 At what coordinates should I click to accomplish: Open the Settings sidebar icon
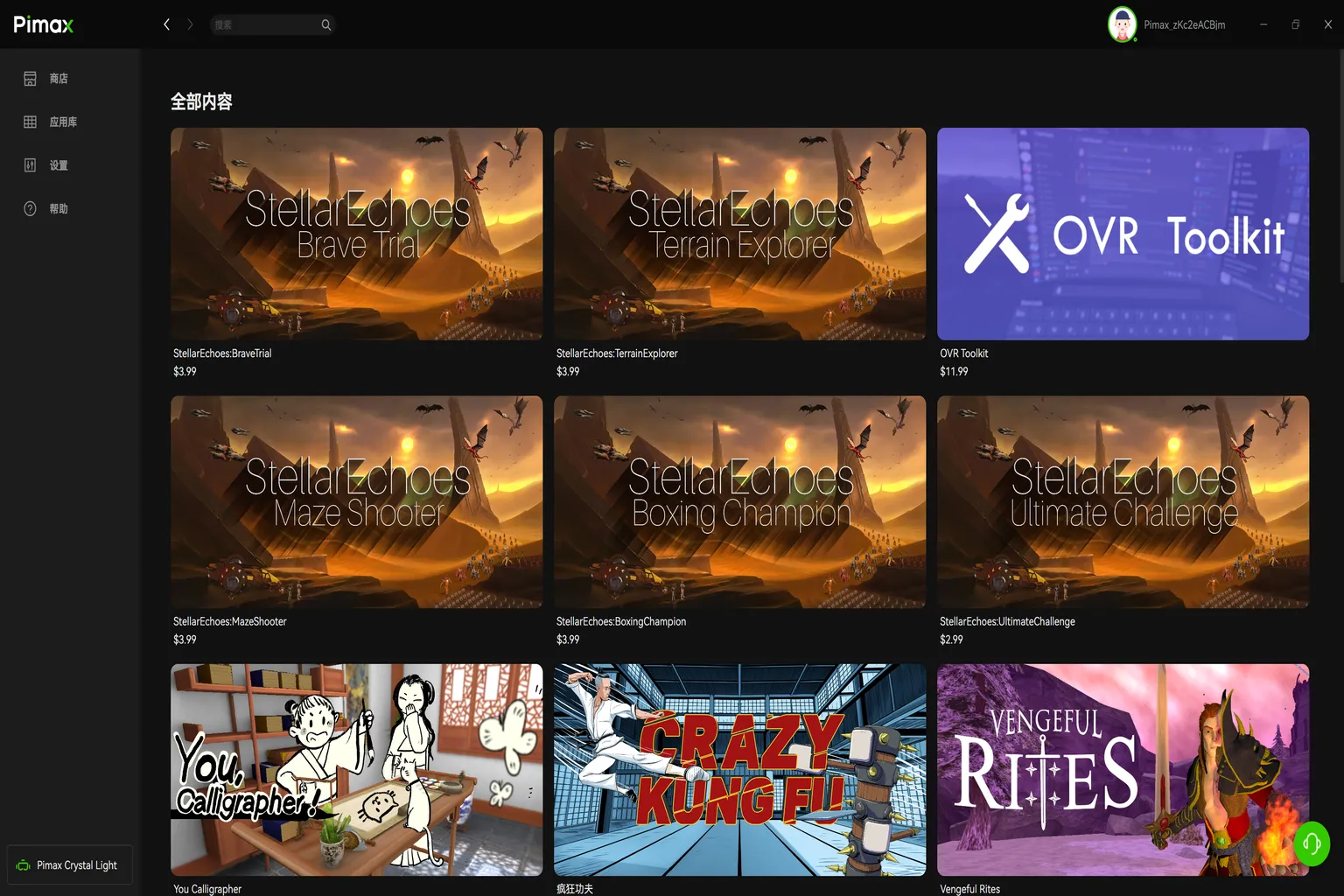(x=30, y=165)
